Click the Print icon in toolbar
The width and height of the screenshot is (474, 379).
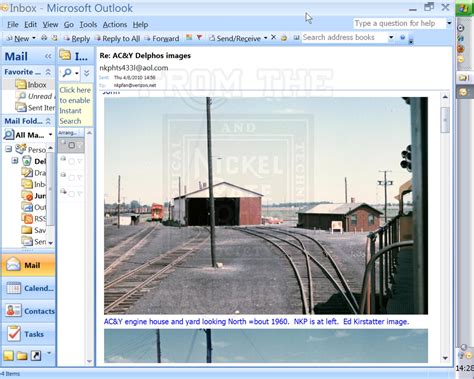click(x=44, y=38)
